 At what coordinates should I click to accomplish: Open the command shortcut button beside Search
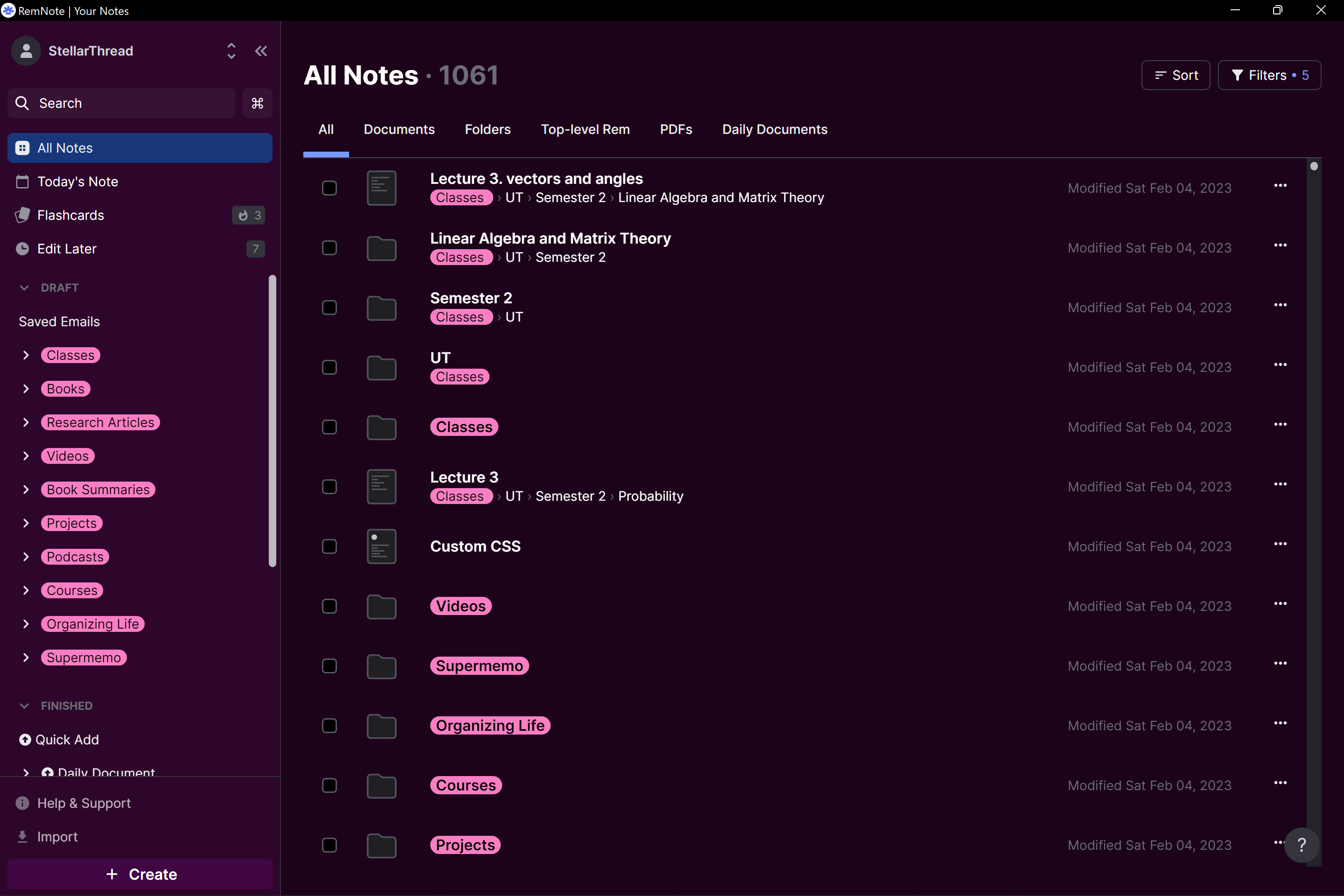[x=257, y=104]
